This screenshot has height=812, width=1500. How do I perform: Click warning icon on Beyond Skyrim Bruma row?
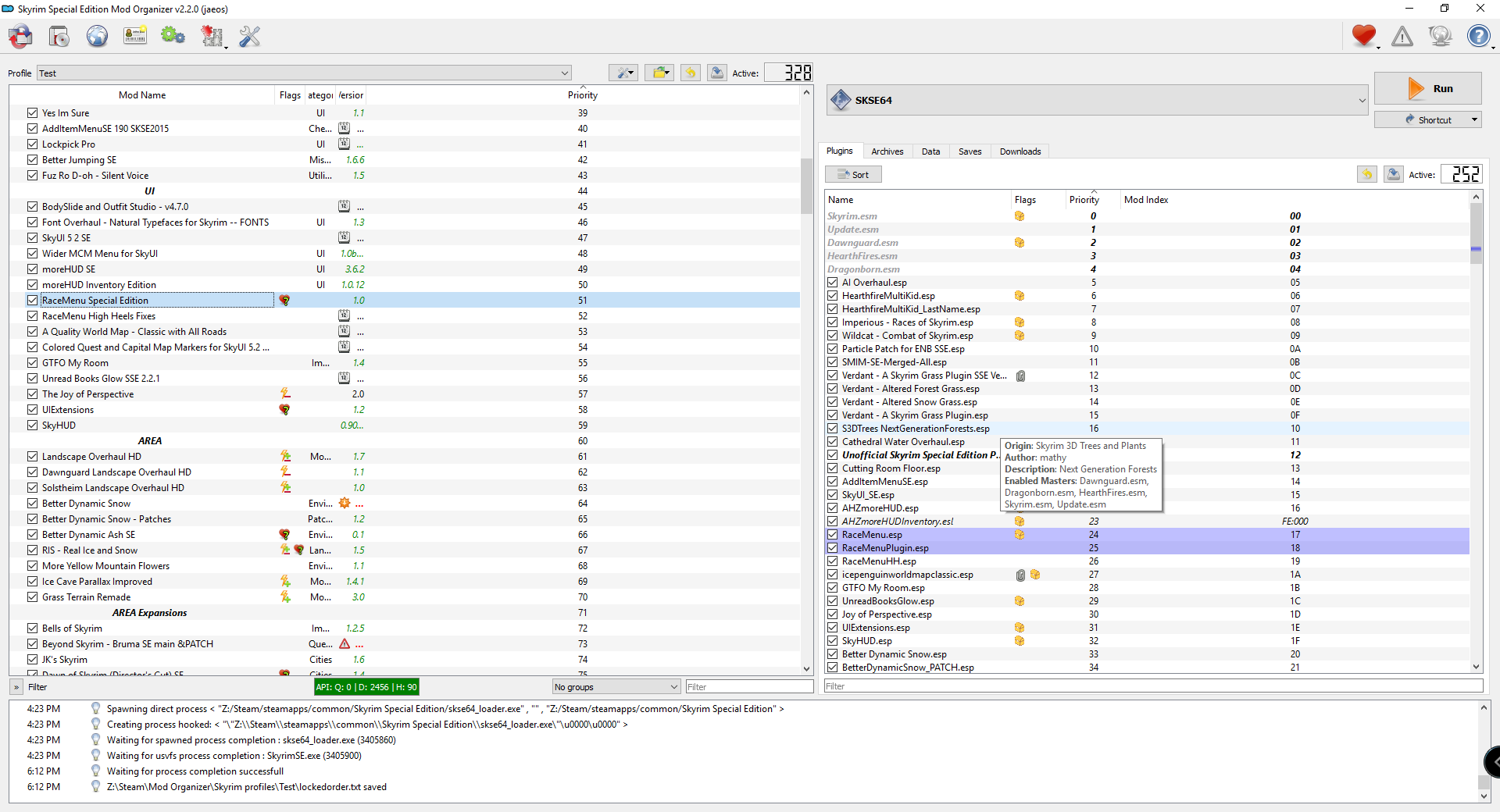345,643
